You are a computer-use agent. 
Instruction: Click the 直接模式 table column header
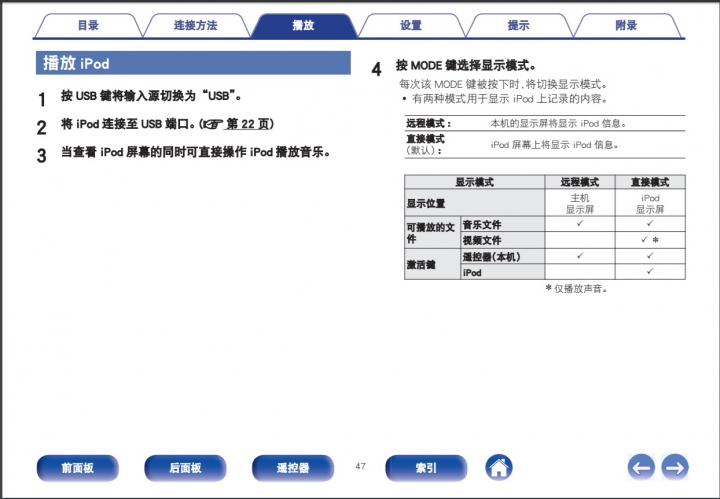650,182
